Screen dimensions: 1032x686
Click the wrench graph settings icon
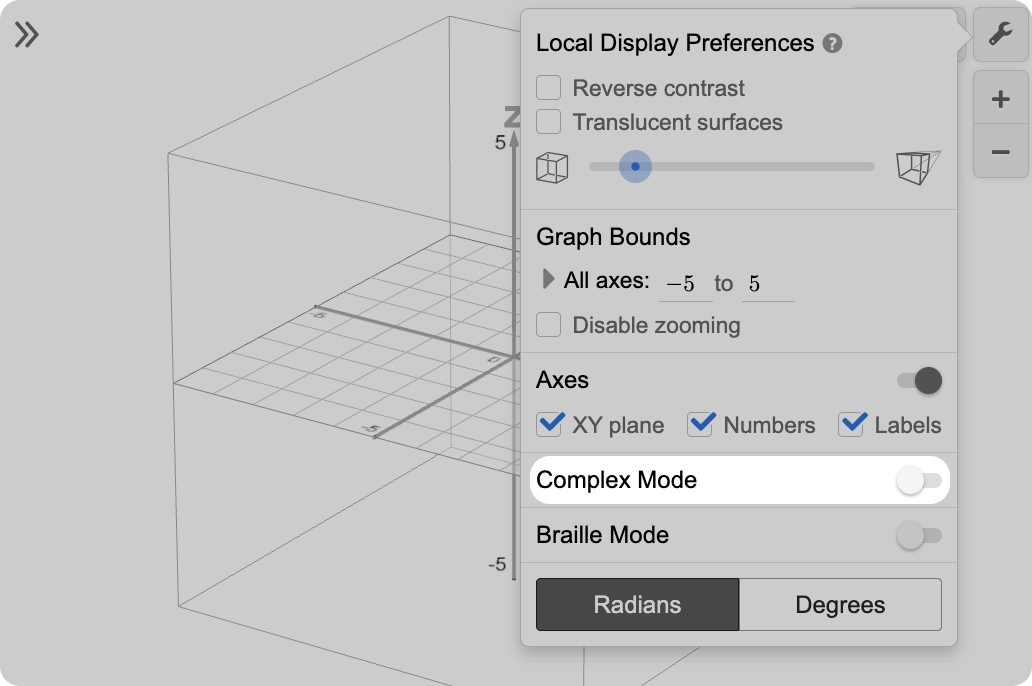coord(999,36)
